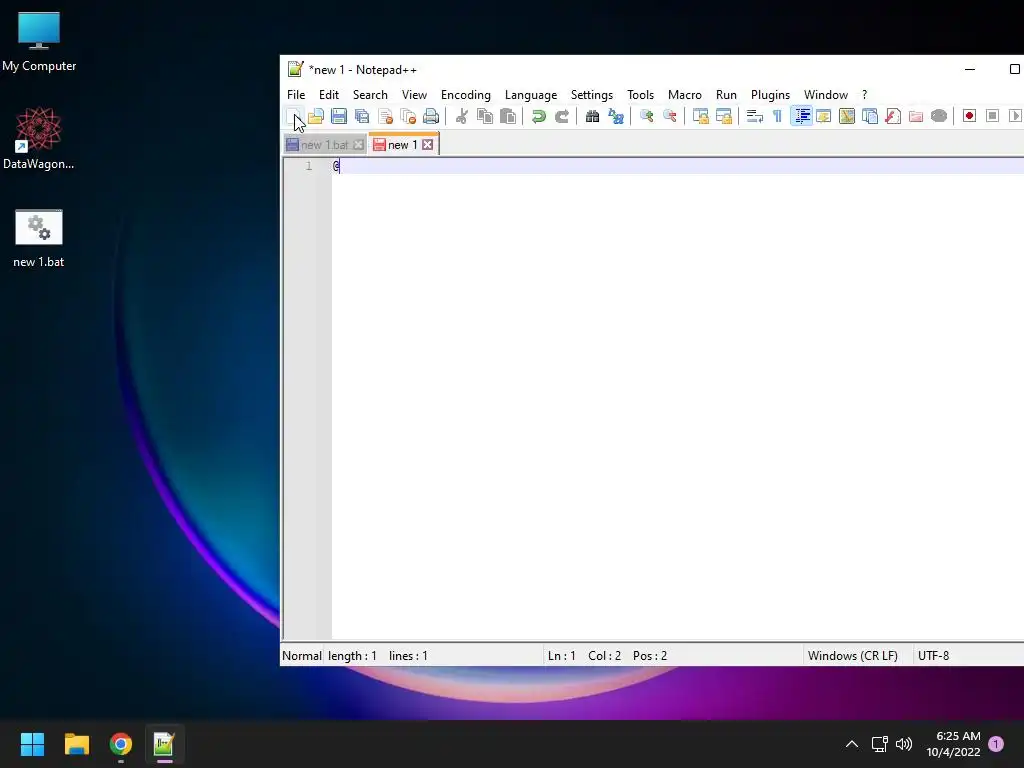The image size is (1024, 768).
Task: Open the Macro menu
Action: click(684, 95)
